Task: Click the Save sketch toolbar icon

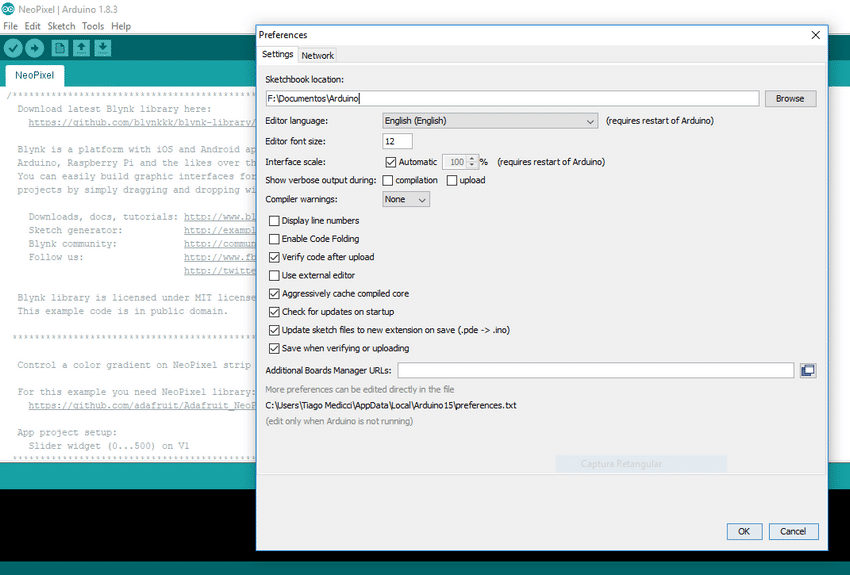Action: pyautogui.click(x=103, y=48)
